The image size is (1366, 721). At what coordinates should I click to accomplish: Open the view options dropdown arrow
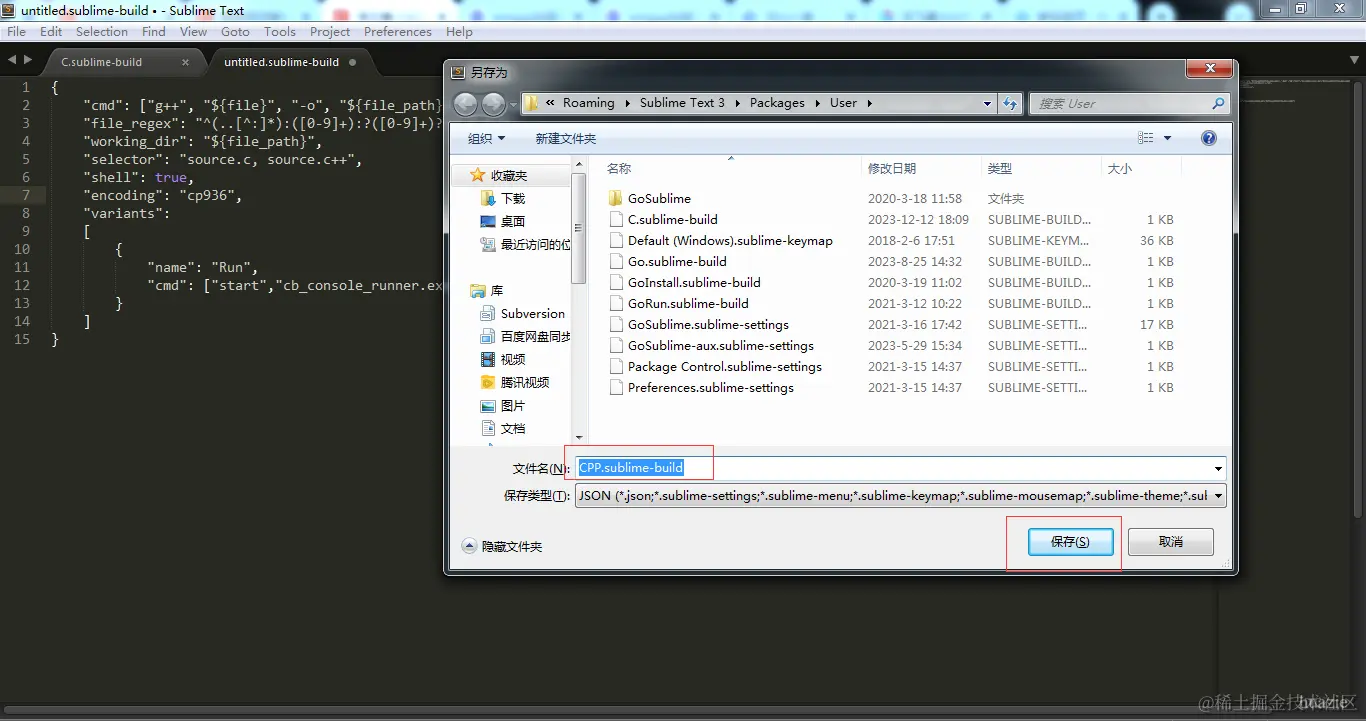point(1167,138)
